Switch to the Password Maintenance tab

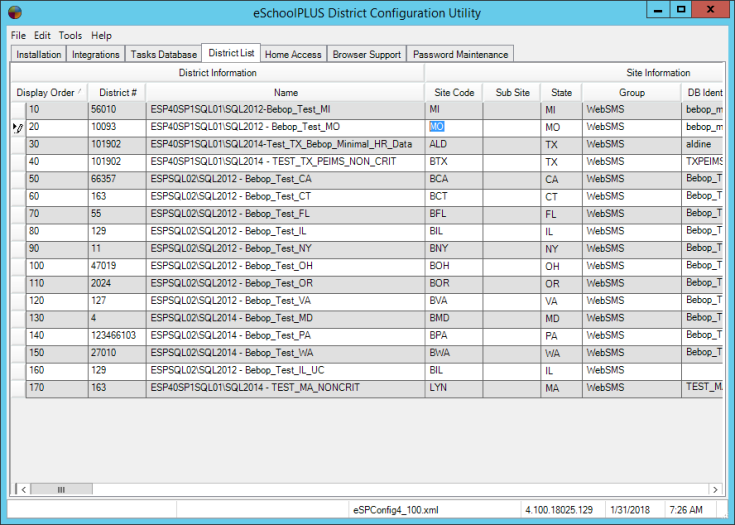coord(461,55)
